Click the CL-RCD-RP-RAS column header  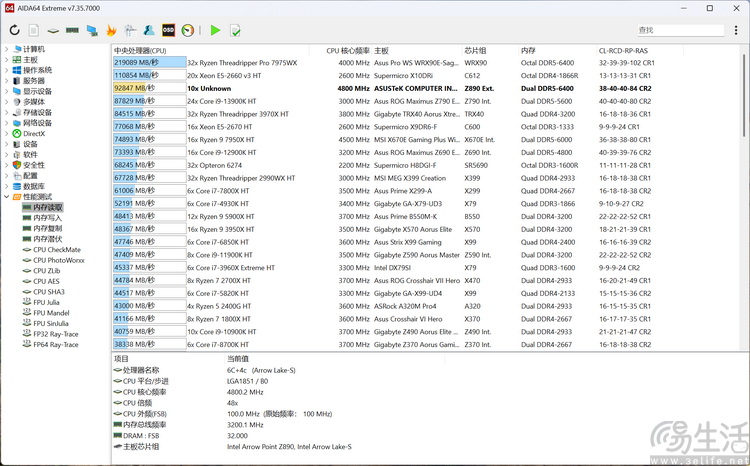pos(623,50)
